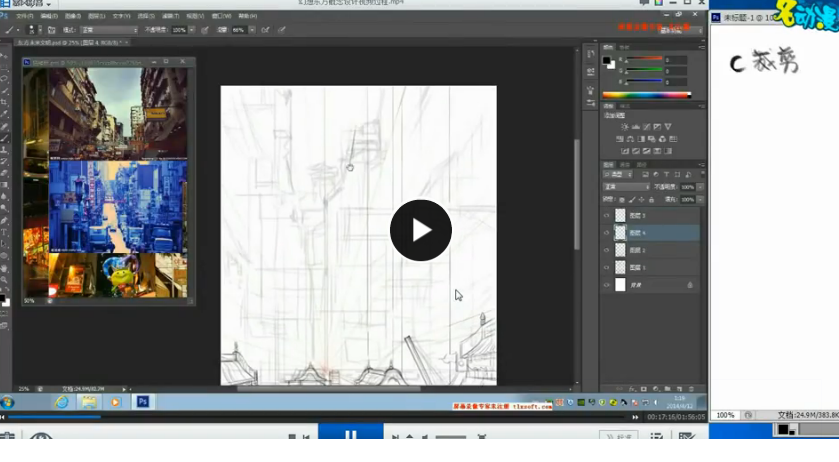Select the Brush tool in the toolbox

pyautogui.click(x=4, y=138)
